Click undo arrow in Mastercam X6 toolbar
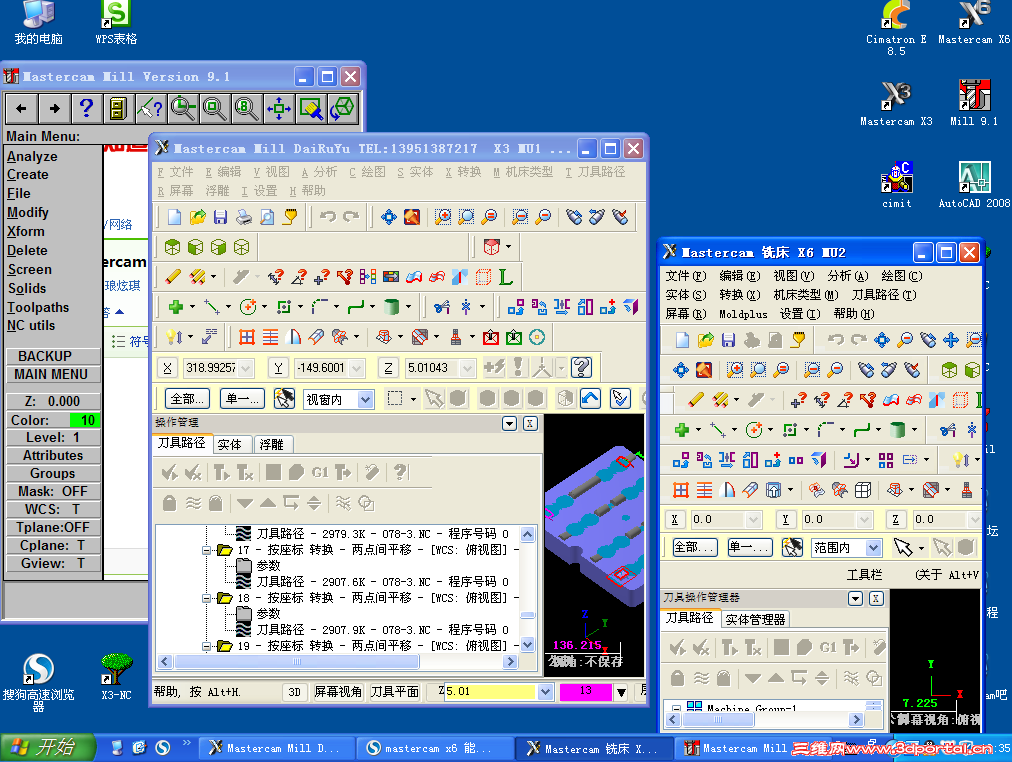The width and height of the screenshot is (1012, 762). (836, 339)
